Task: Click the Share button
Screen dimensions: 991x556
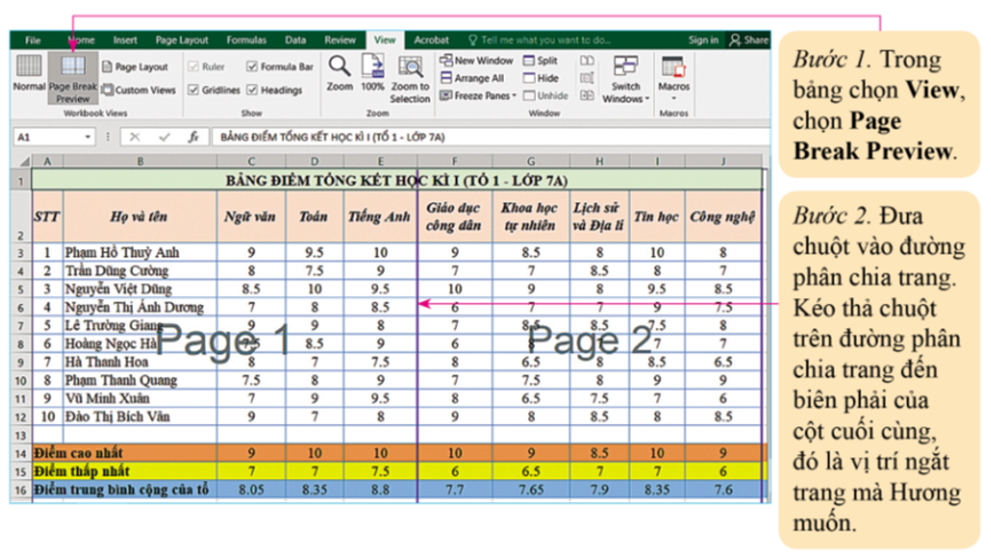Action: coord(749,40)
